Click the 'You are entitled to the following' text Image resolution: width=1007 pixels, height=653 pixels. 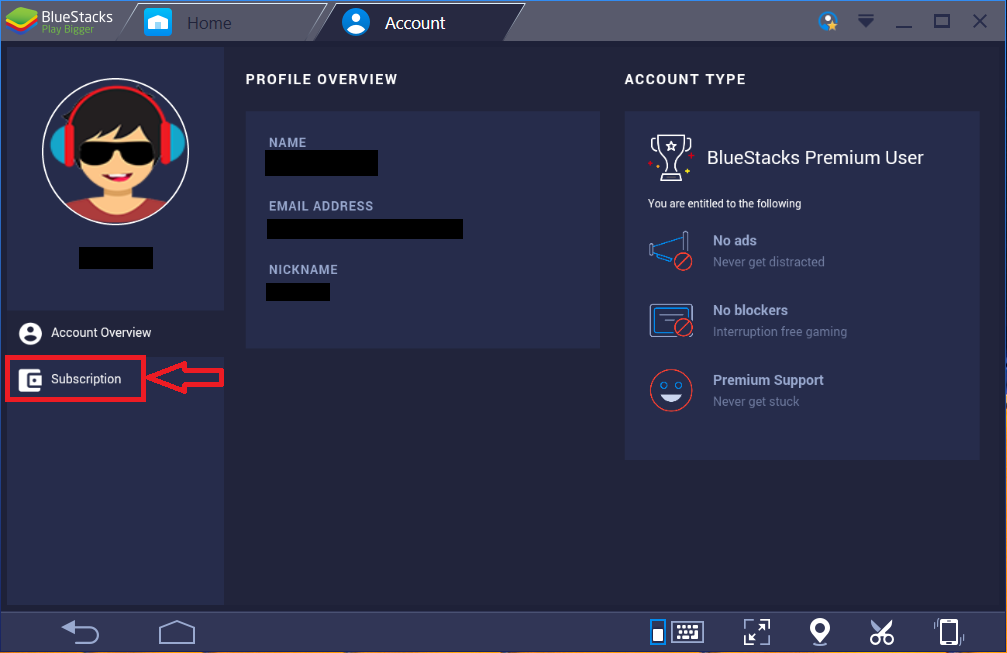point(724,204)
